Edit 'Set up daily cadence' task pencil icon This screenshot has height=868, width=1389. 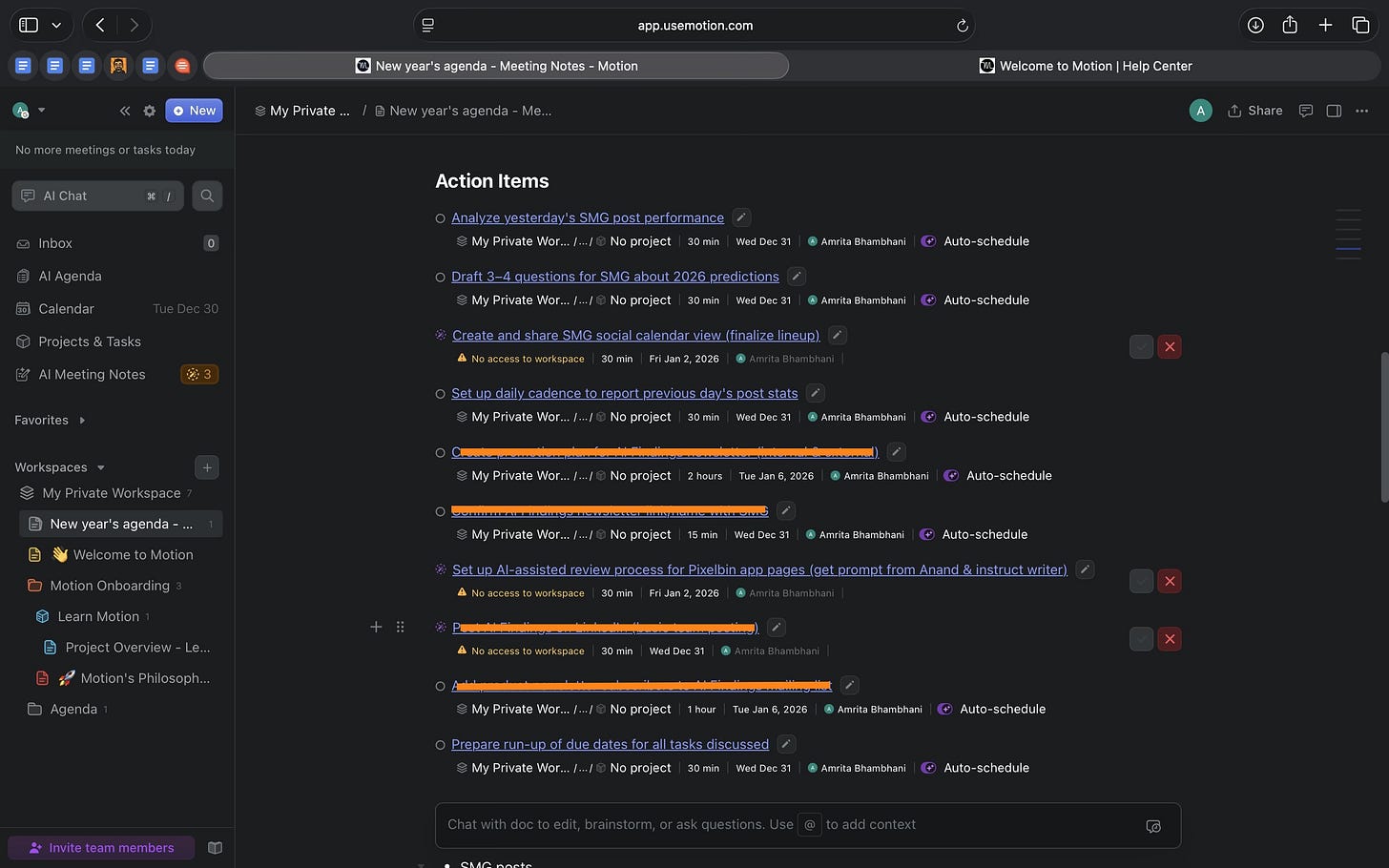tap(816, 393)
